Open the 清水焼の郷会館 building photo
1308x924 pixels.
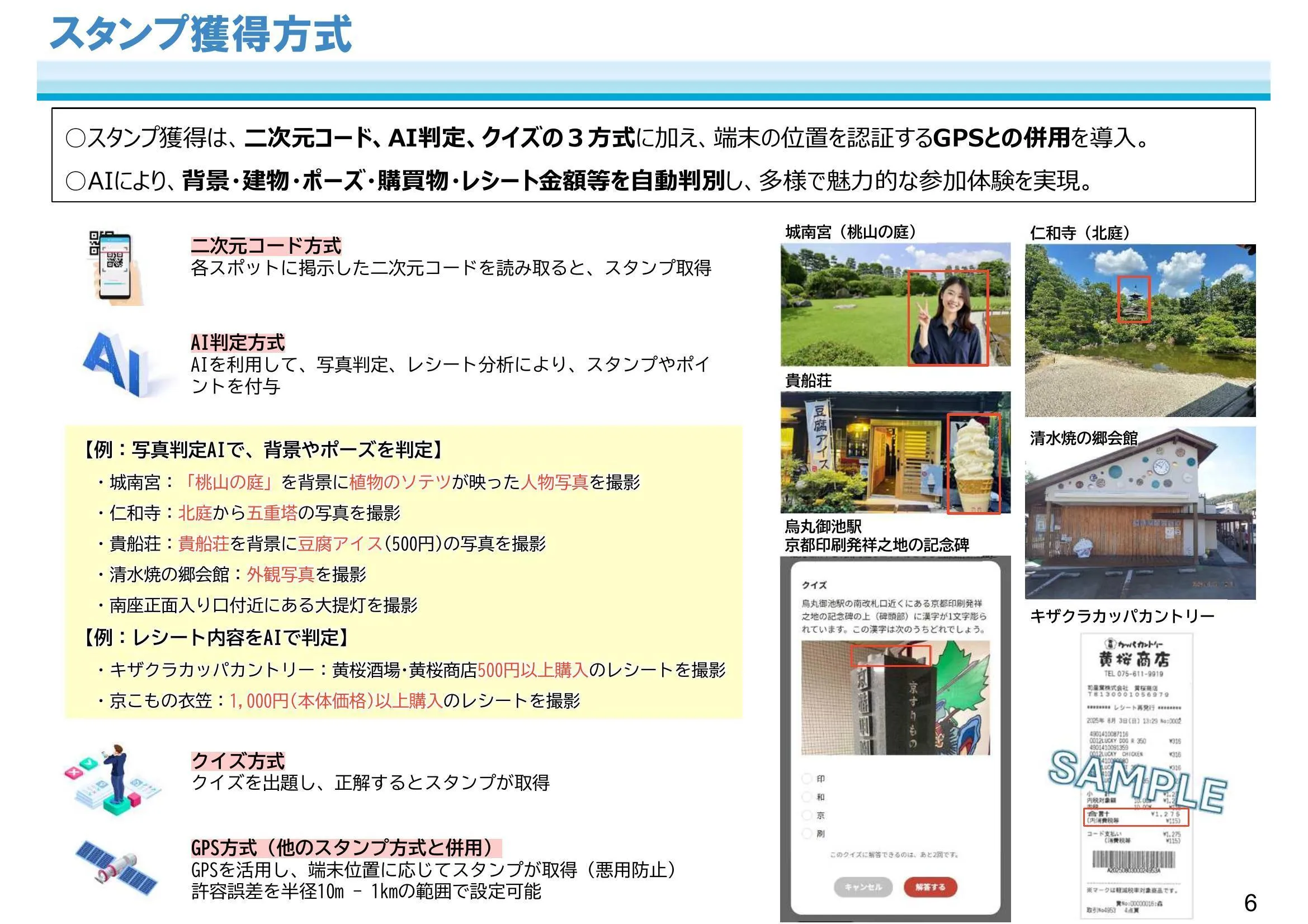(1140, 513)
